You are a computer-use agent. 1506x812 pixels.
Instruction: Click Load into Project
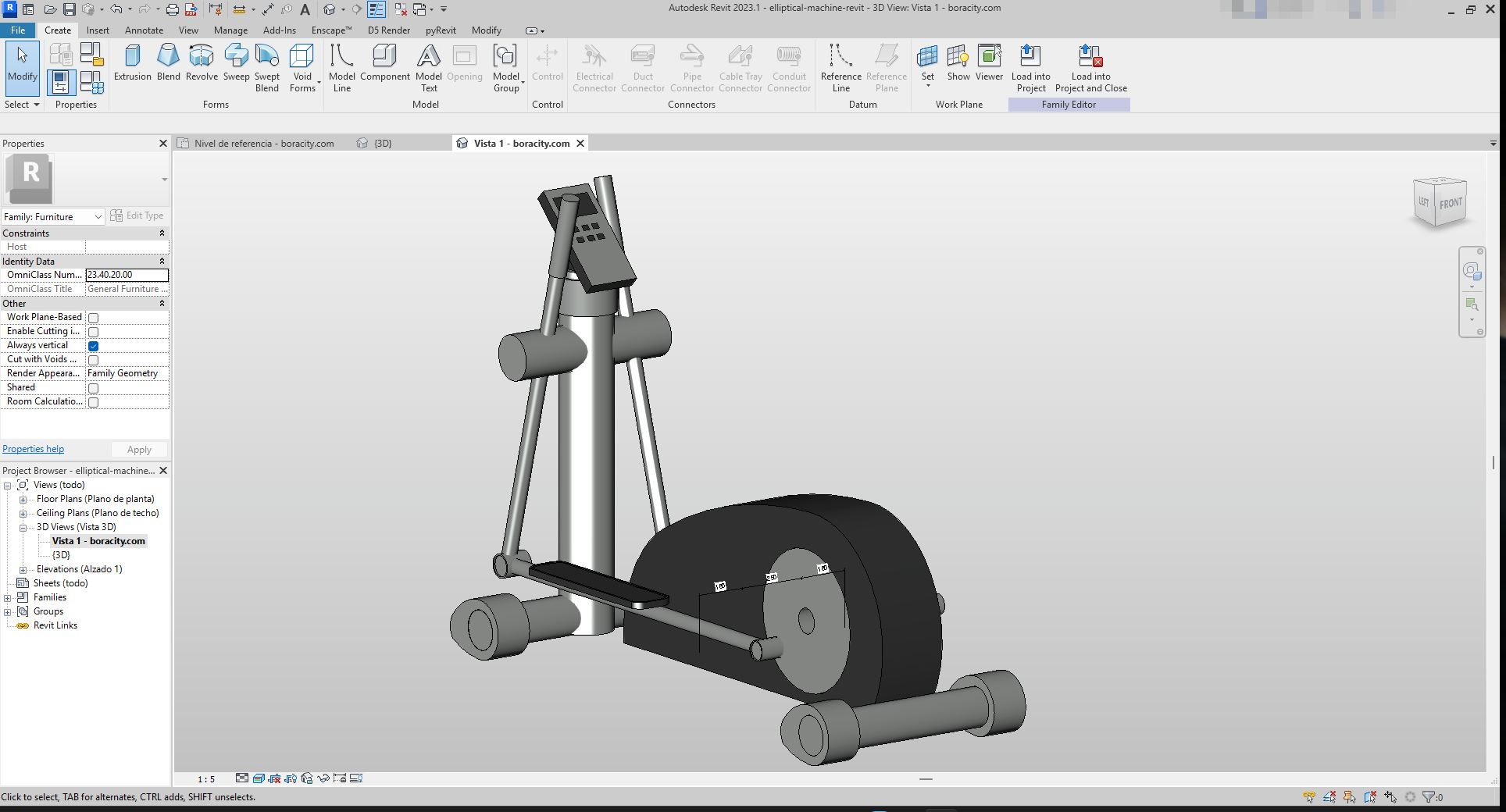click(1030, 68)
